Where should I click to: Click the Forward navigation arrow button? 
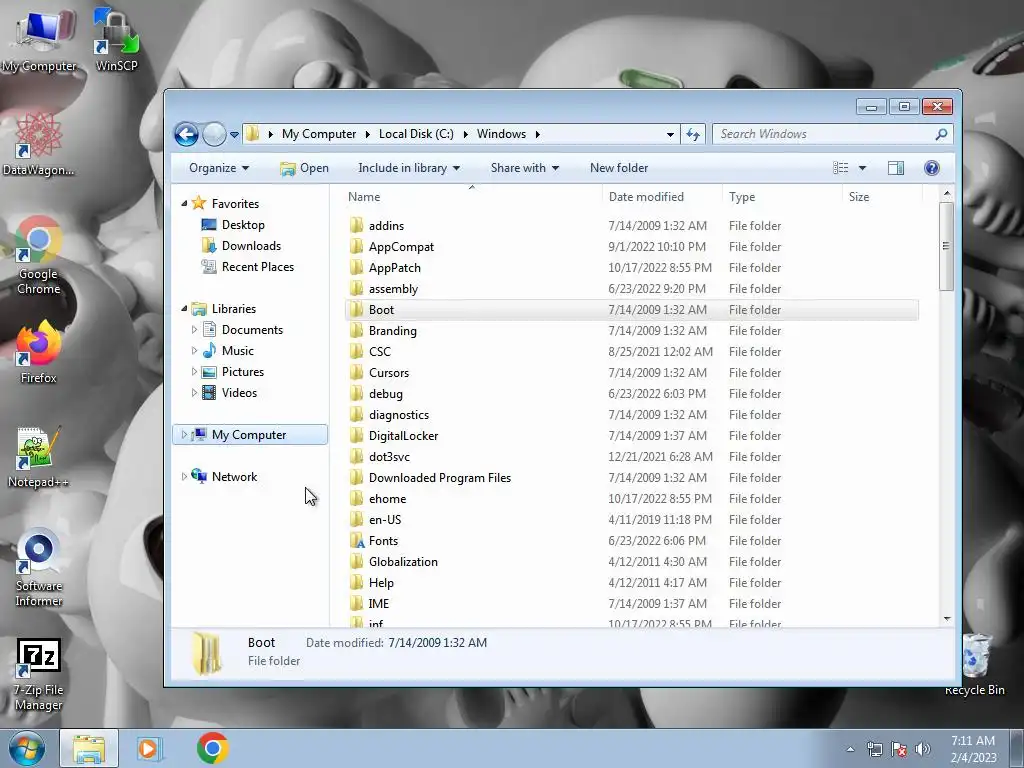pos(214,135)
